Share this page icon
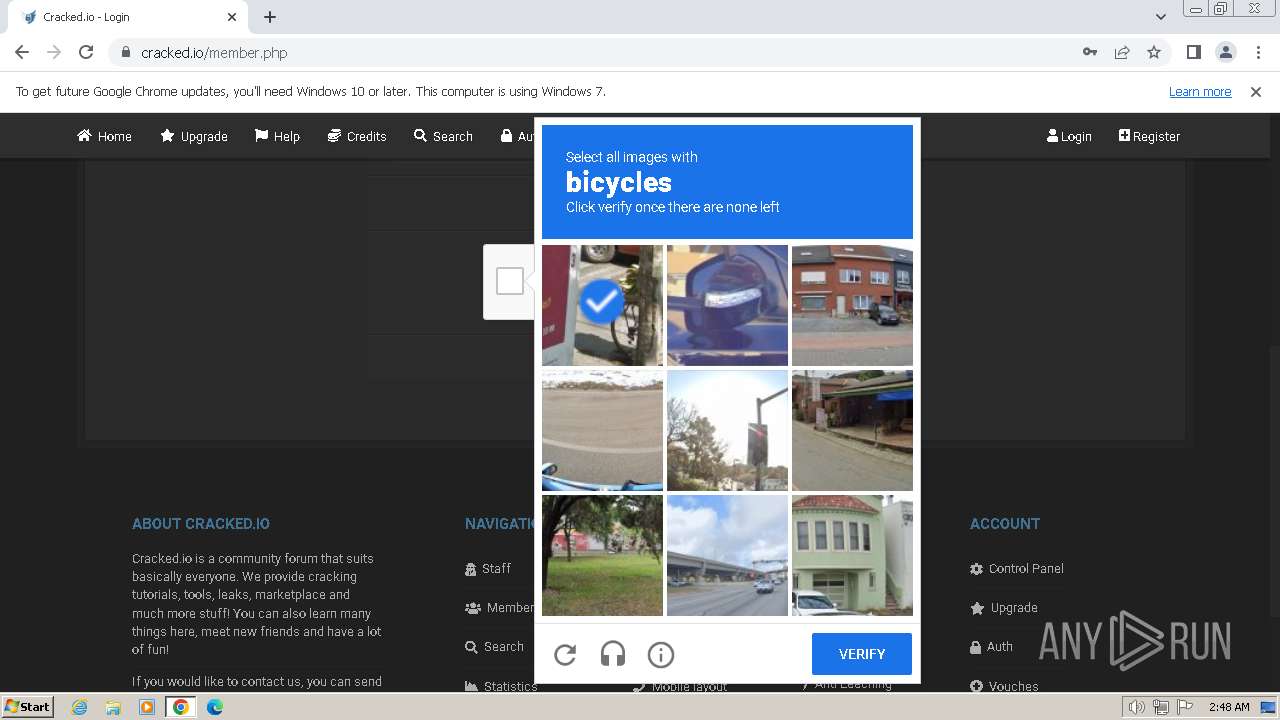 tap(1122, 52)
